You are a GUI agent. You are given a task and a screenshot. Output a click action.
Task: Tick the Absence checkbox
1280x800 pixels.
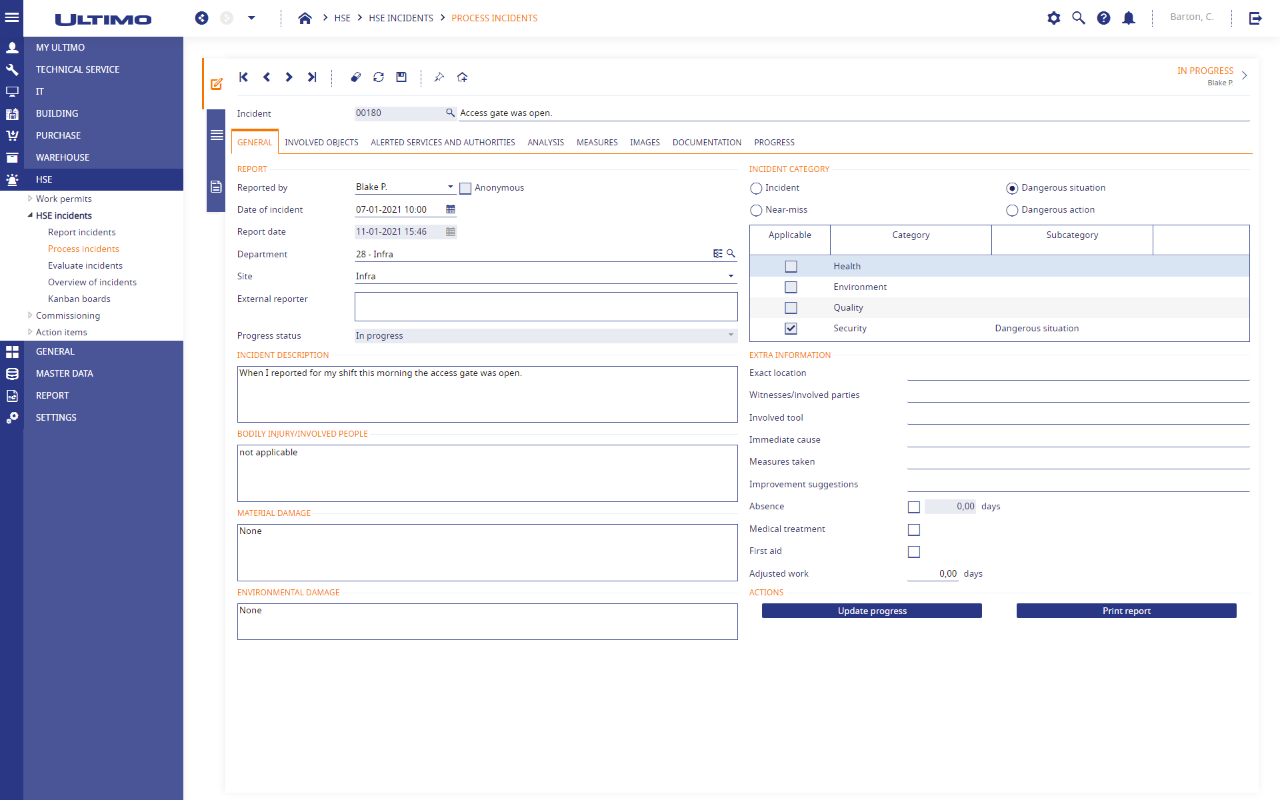point(914,507)
